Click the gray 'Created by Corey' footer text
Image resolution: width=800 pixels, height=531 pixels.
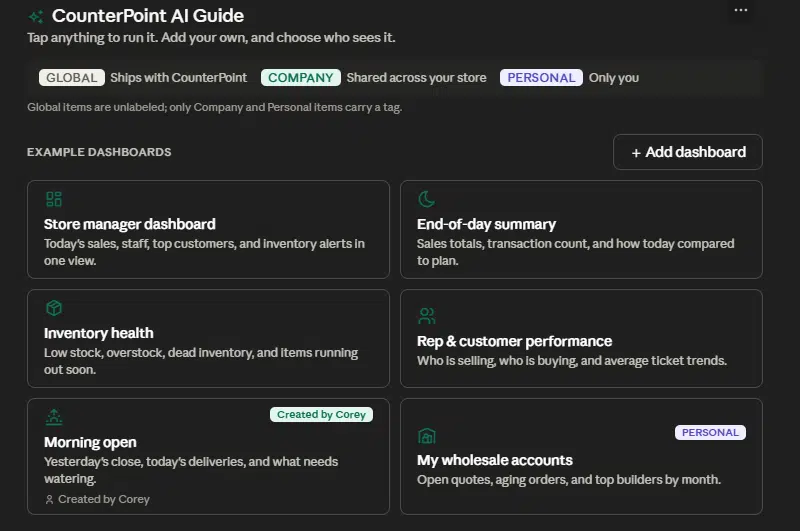coord(104,499)
